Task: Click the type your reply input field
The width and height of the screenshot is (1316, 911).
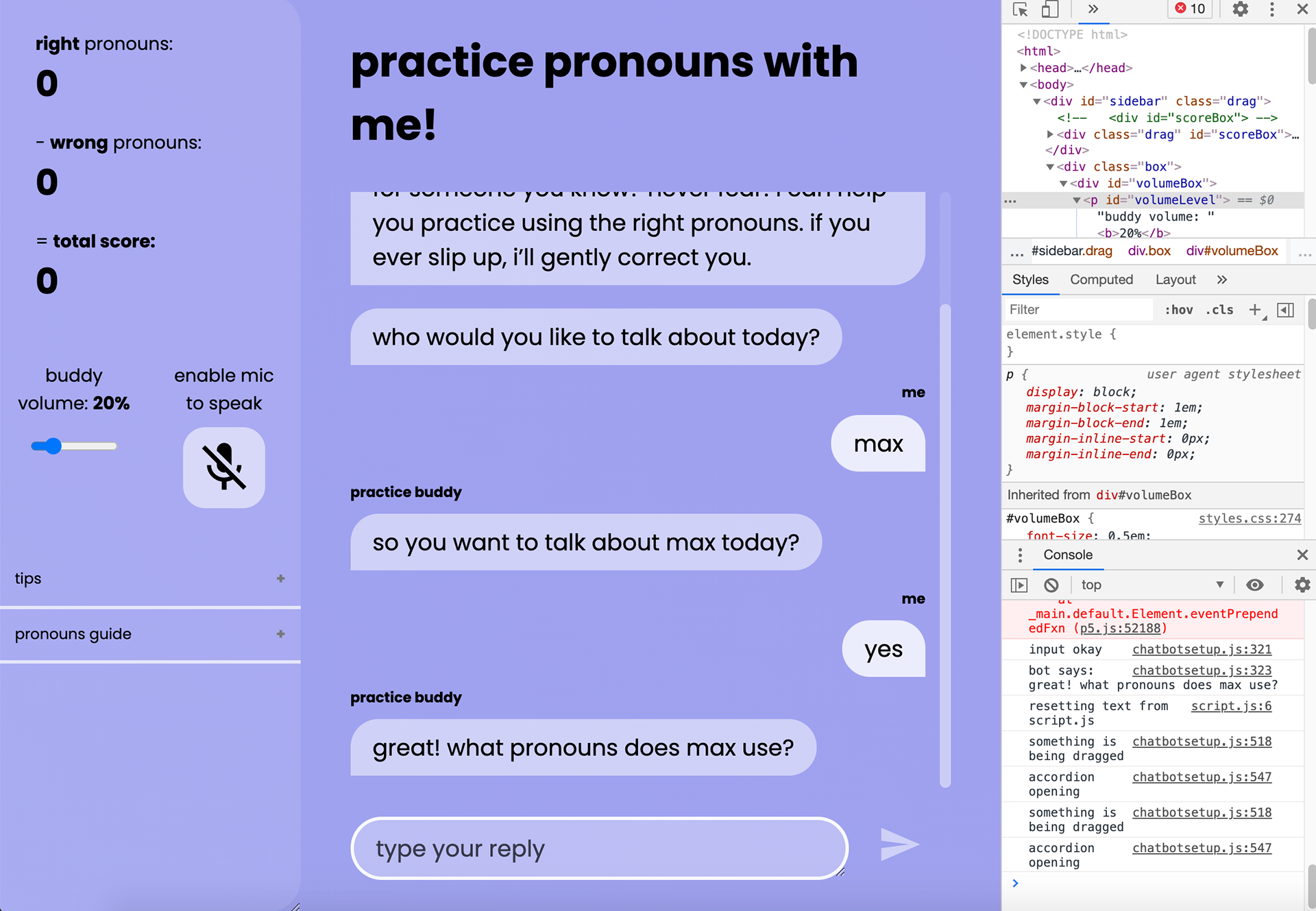Action: click(x=600, y=848)
